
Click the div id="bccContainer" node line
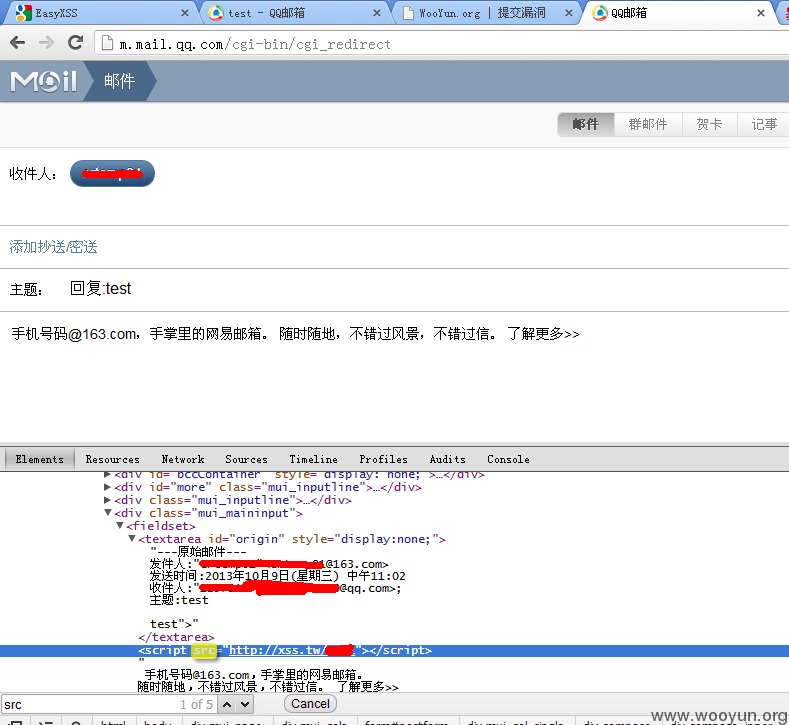click(299, 474)
